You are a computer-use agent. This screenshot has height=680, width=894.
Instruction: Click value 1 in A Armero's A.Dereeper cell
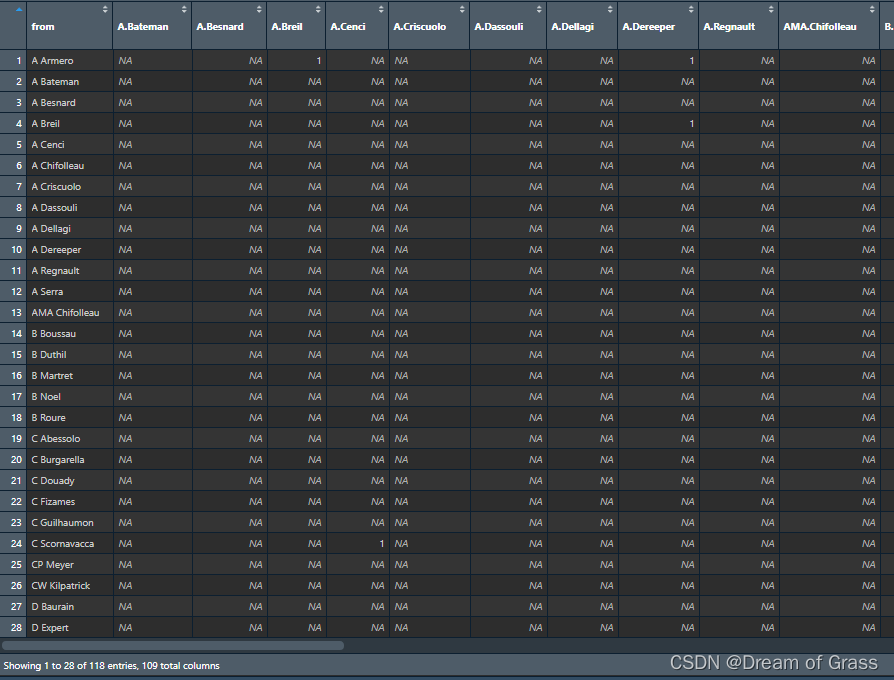click(x=692, y=60)
